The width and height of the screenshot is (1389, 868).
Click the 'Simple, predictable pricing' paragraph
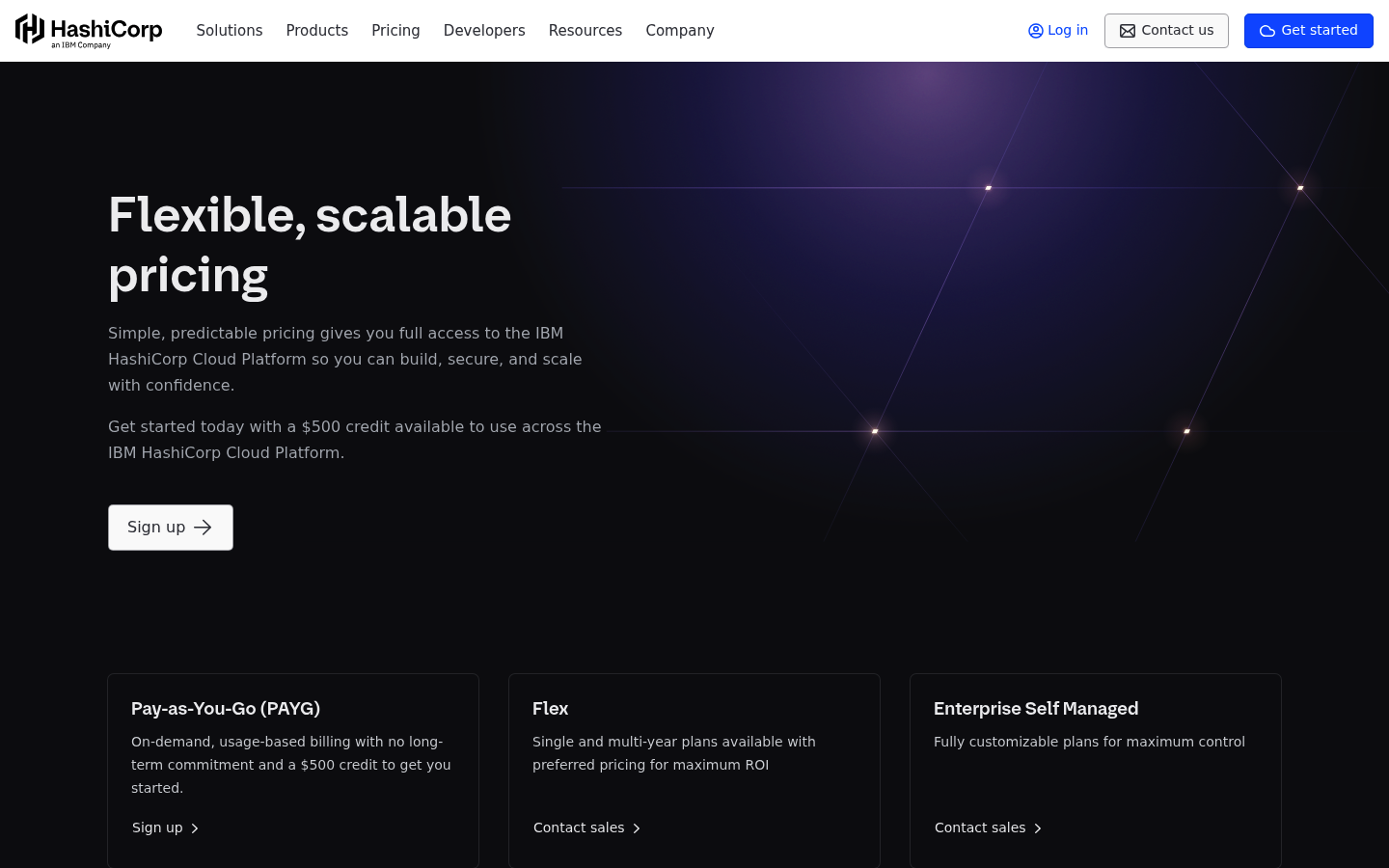click(x=345, y=359)
